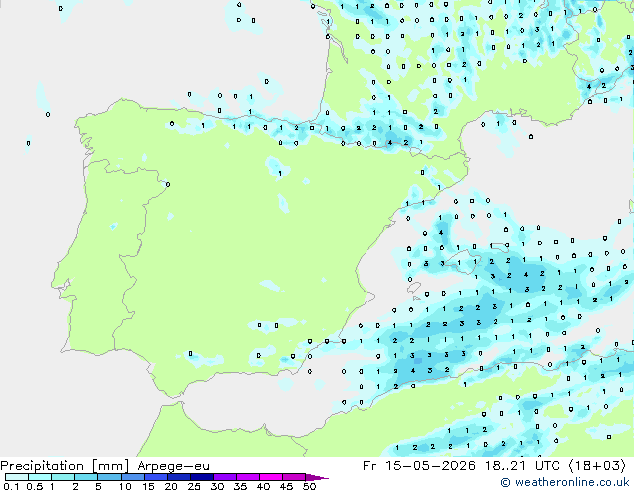The height and width of the screenshot is (490, 634).
Task: Select the 25–30 mm navy legend swatch
Action: [x=202, y=477]
